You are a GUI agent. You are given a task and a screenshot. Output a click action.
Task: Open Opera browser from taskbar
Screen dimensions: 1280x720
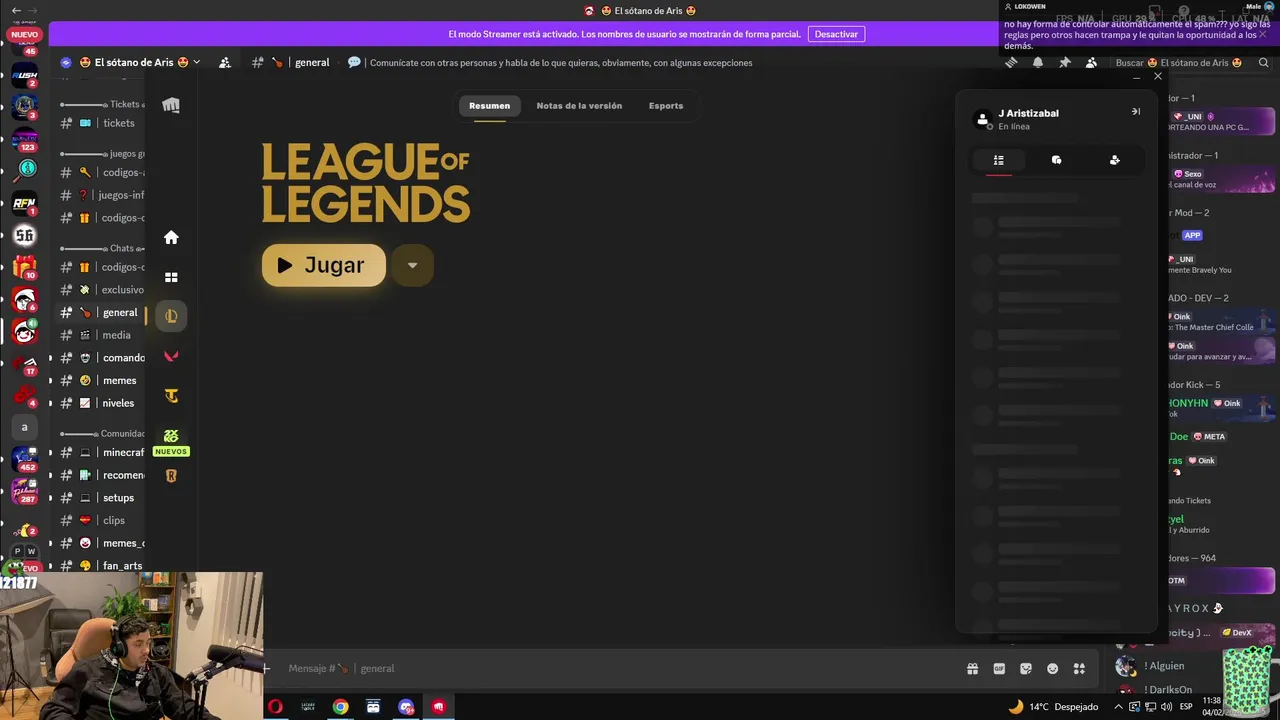point(275,706)
